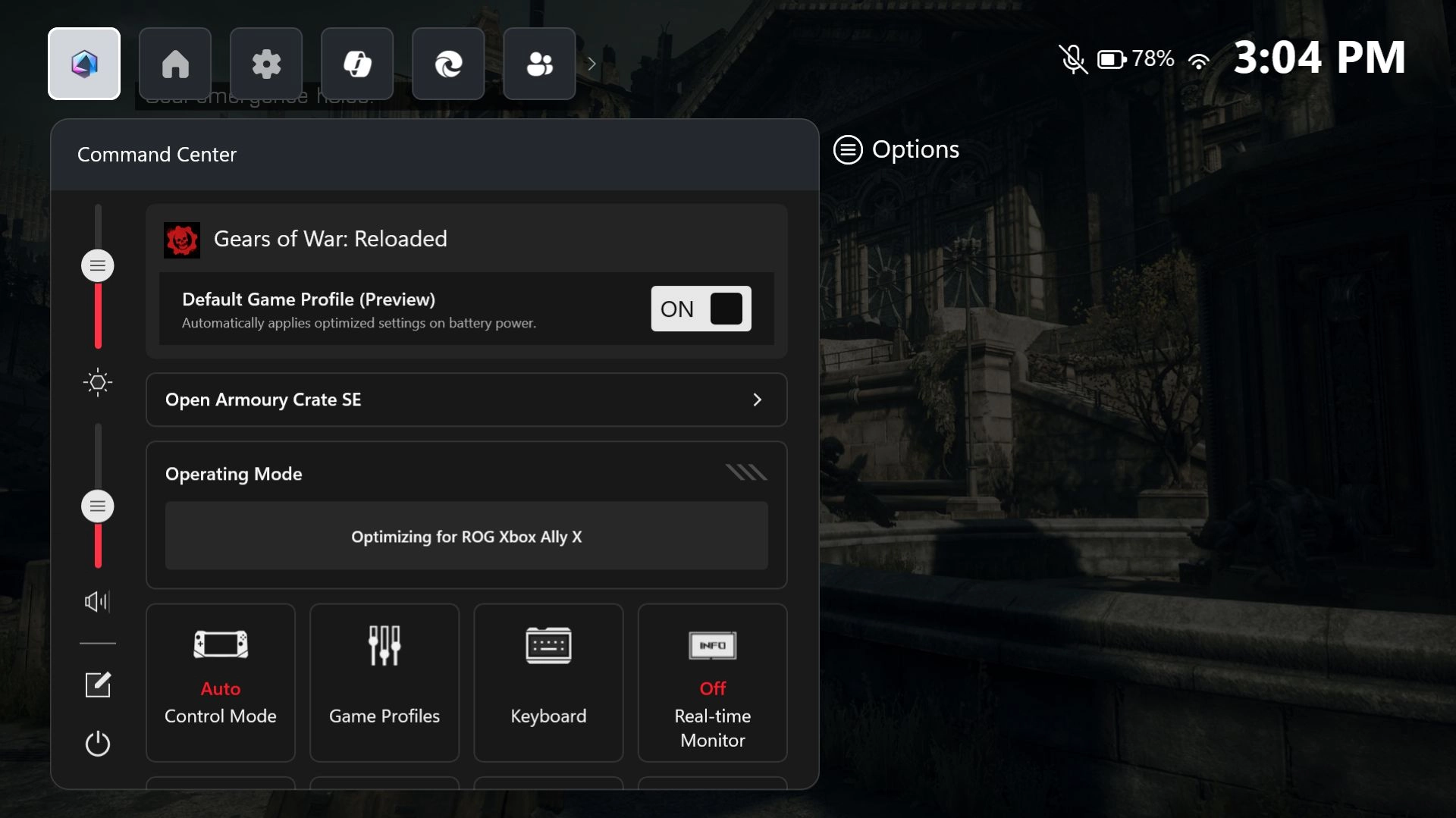This screenshot has height=818, width=1456.
Task: Expand Open Armoury Crate SE
Action: pos(466,400)
